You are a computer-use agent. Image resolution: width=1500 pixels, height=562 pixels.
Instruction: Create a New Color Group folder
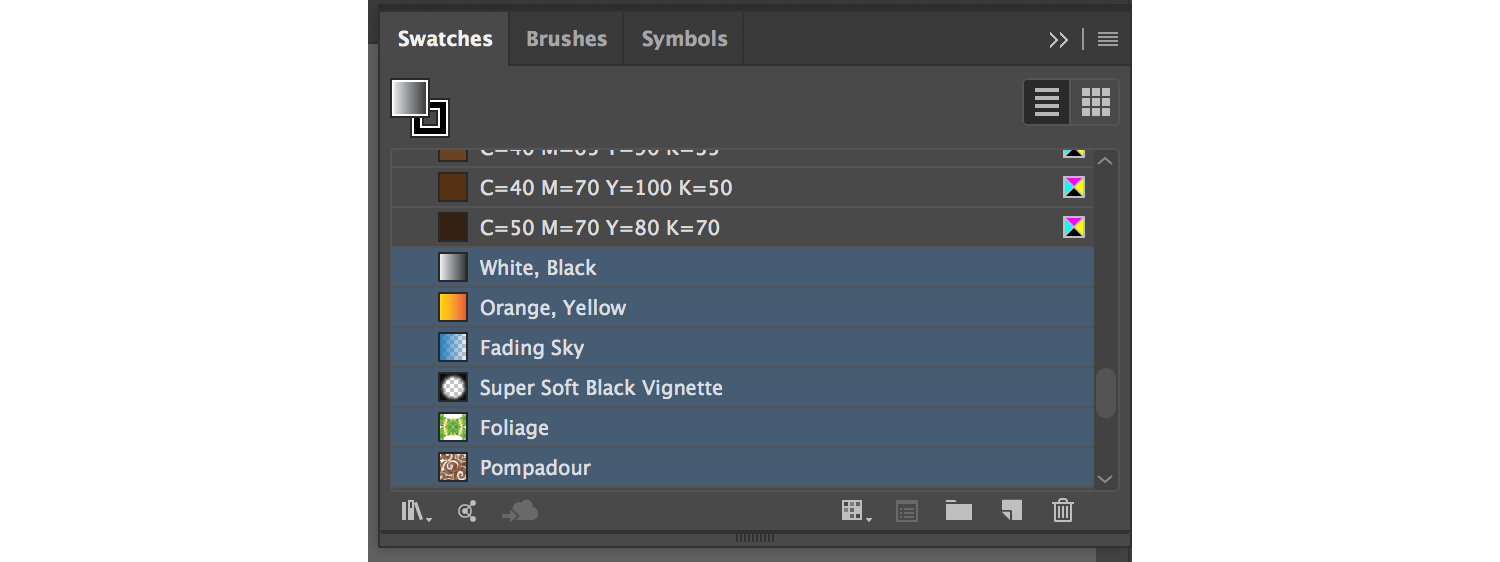point(959,512)
